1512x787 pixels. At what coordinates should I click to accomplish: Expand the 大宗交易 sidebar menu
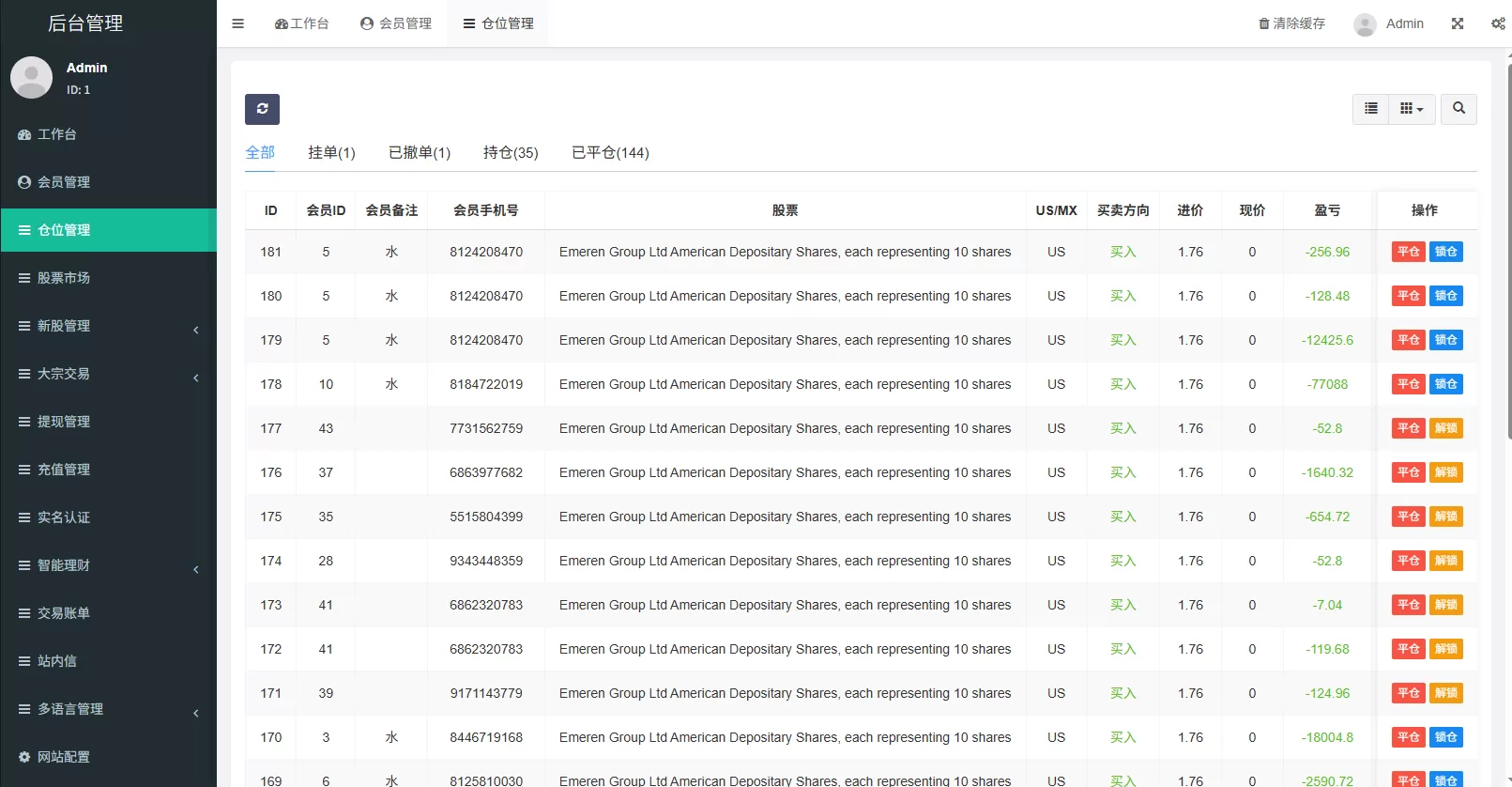click(108, 374)
